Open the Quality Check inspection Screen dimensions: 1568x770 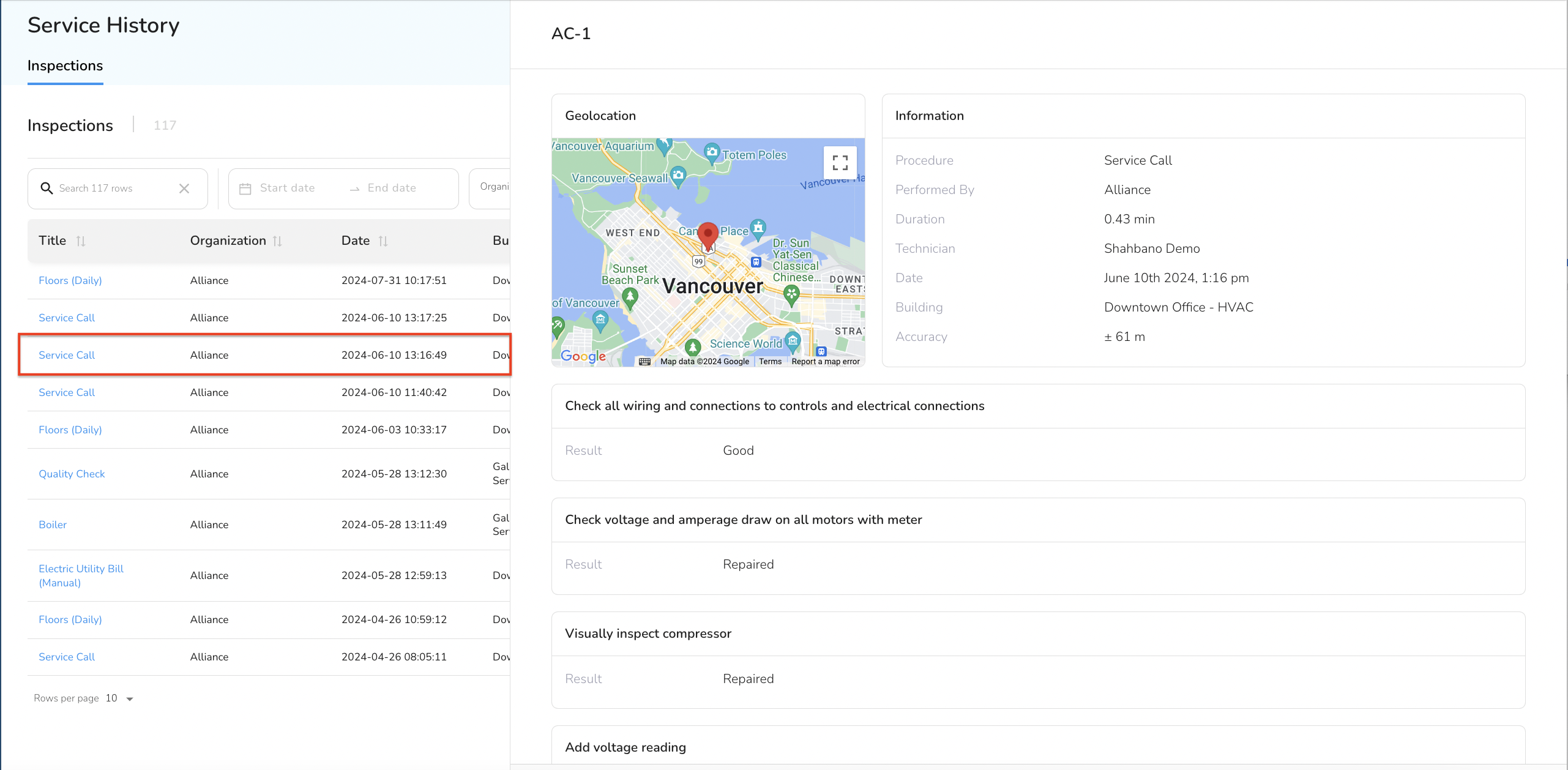point(72,474)
